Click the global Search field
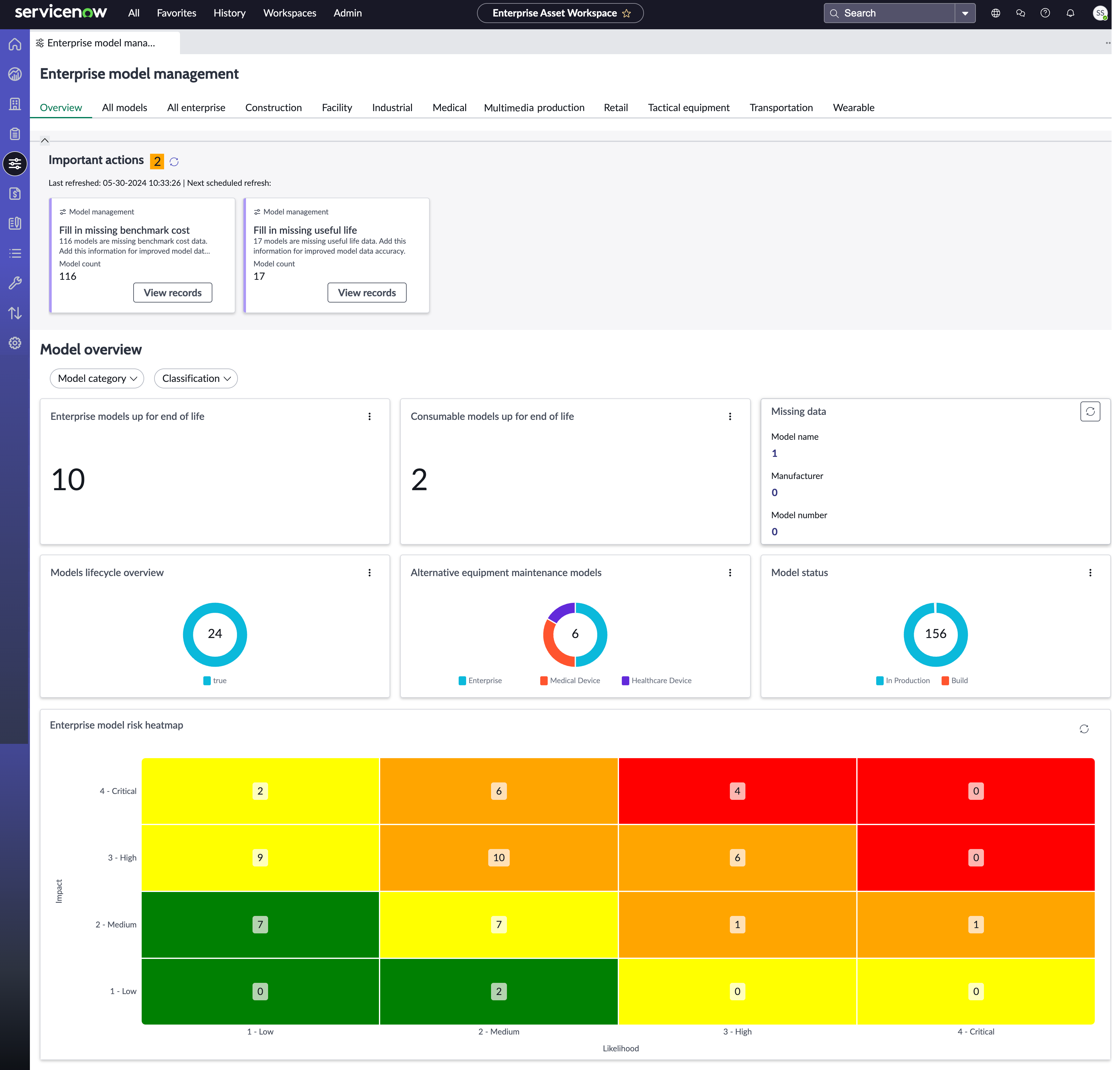This screenshot has height=1070, width=1120. tap(889, 13)
